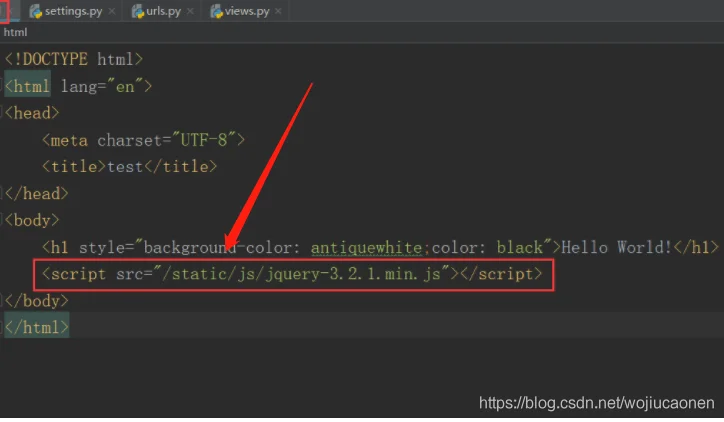The image size is (724, 422).
Task: Click the Python file icon on urls.py
Action: coord(138,12)
